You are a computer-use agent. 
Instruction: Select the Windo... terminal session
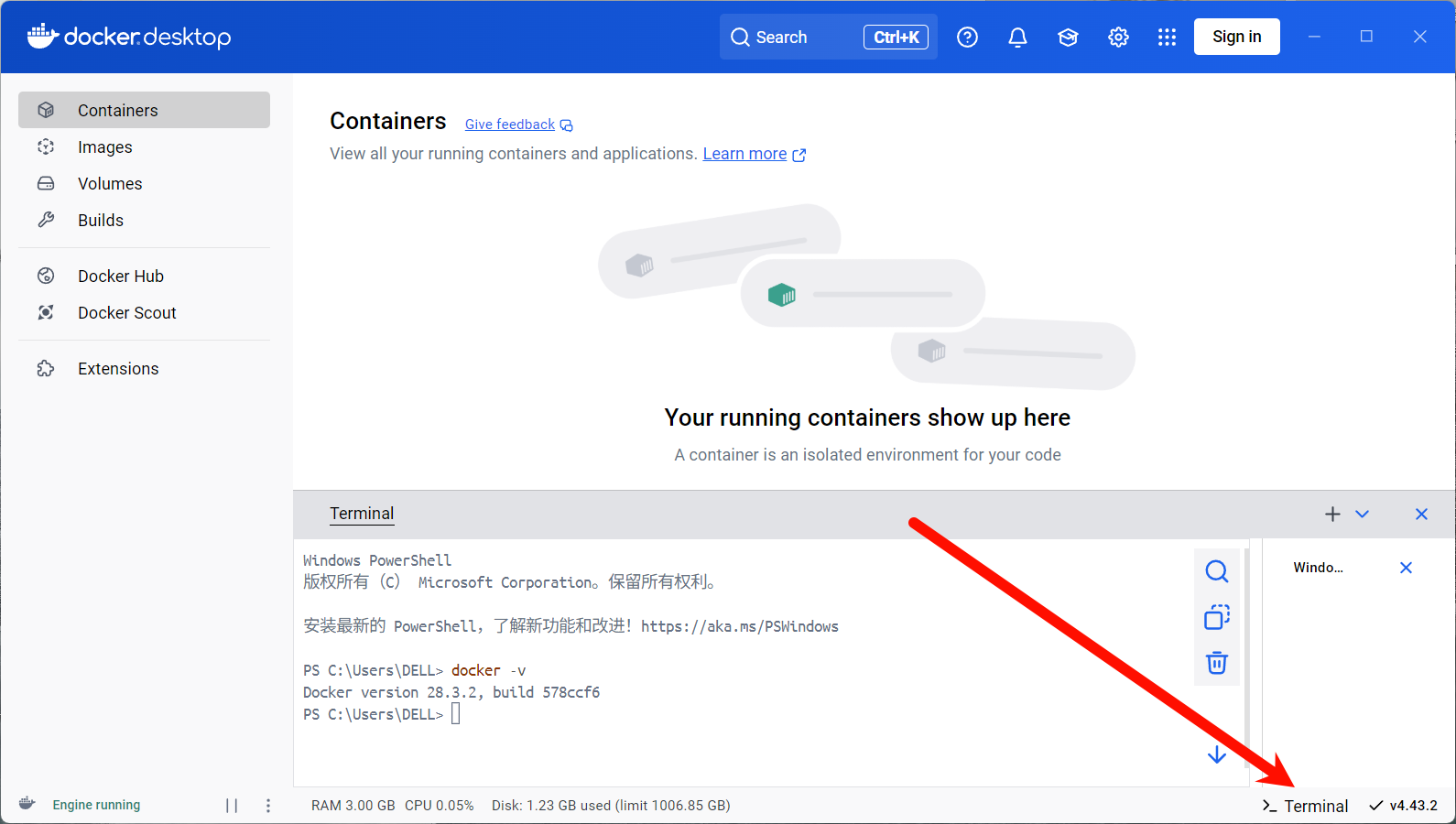1318,568
